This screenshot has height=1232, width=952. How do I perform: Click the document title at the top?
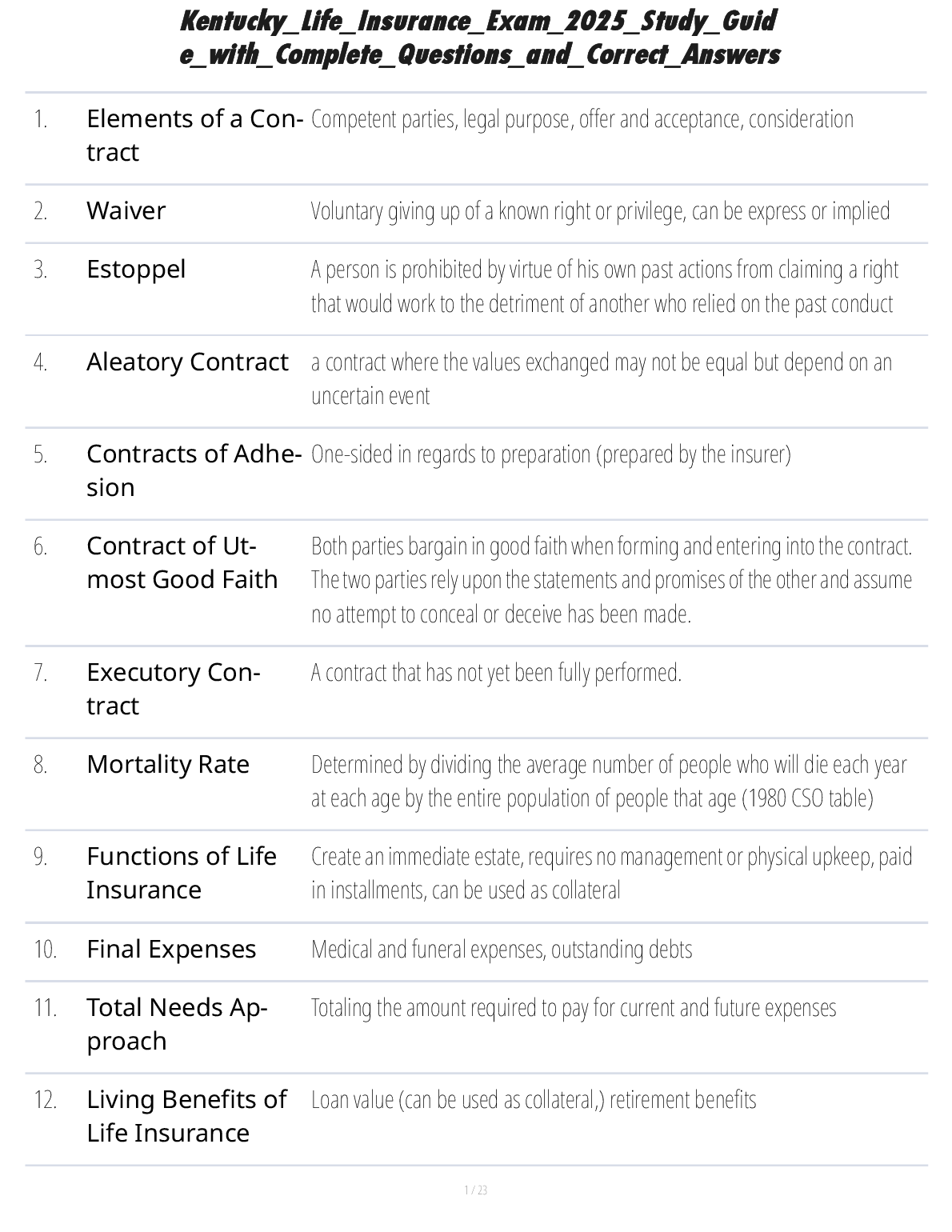478,38
